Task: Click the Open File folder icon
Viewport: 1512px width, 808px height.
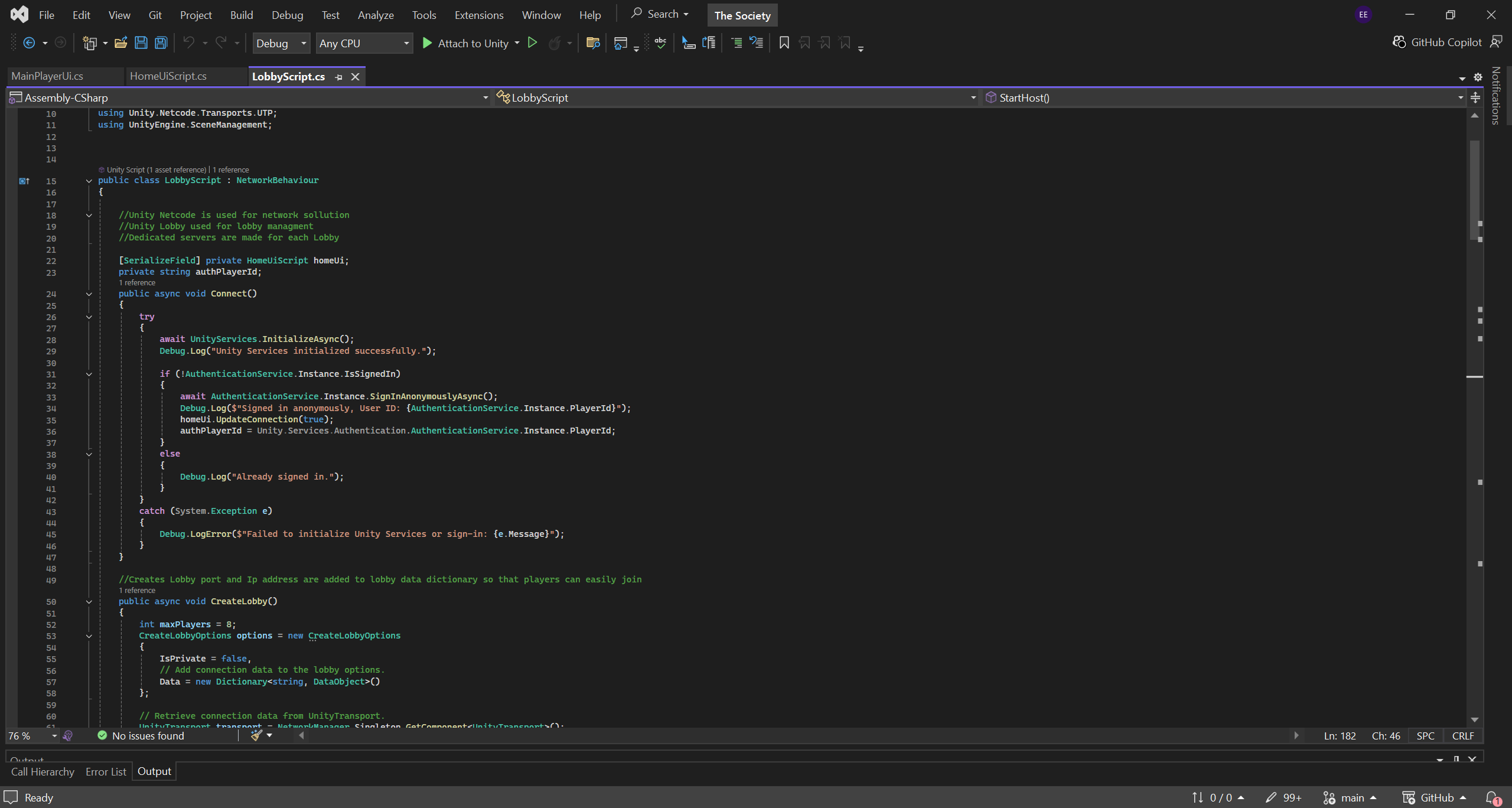Action: click(x=120, y=43)
